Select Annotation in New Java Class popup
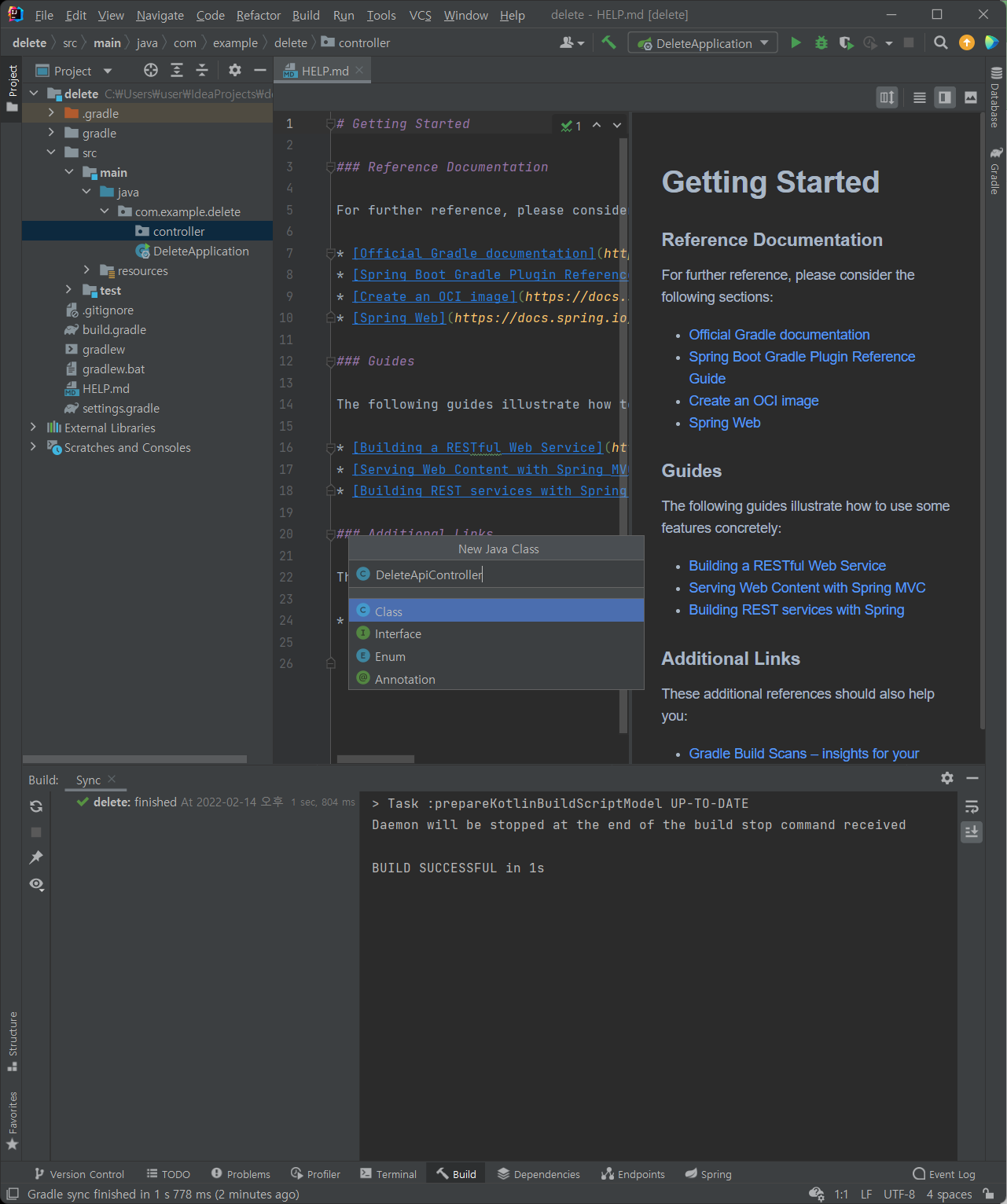This screenshot has height=1204, width=1007. [x=496, y=679]
